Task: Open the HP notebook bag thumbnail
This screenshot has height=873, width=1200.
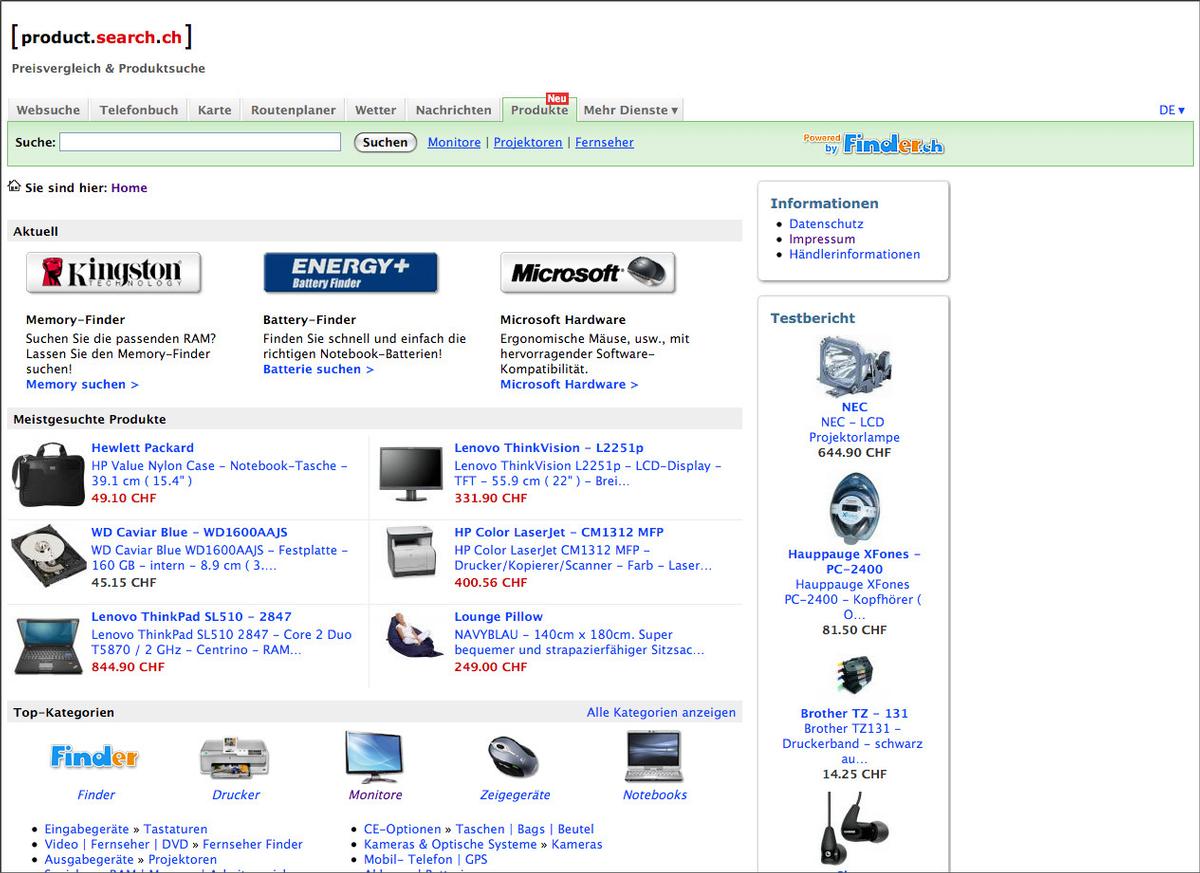Action: (x=48, y=473)
